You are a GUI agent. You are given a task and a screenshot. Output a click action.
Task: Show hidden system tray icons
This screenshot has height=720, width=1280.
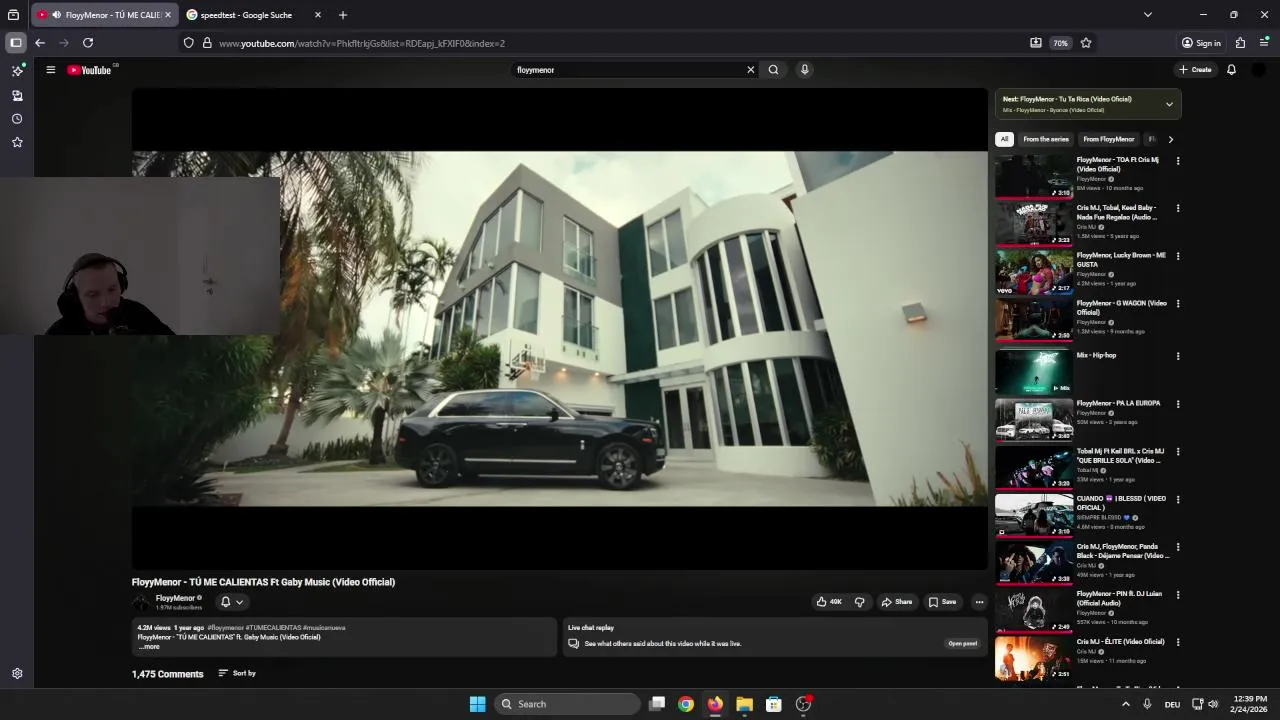click(x=1125, y=704)
